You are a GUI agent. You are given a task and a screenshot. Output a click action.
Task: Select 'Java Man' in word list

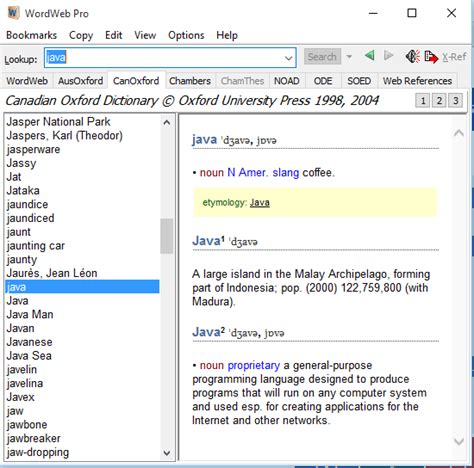(x=82, y=314)
